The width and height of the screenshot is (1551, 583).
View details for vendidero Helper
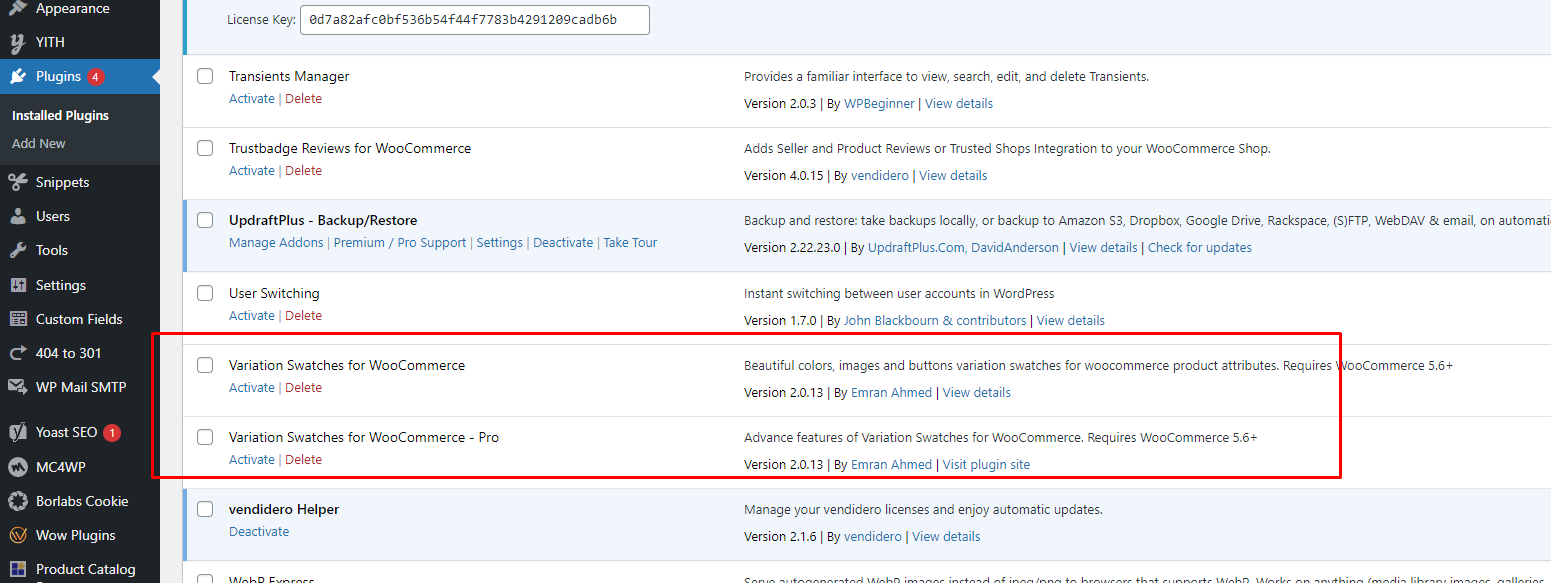[x=946, y=536]
